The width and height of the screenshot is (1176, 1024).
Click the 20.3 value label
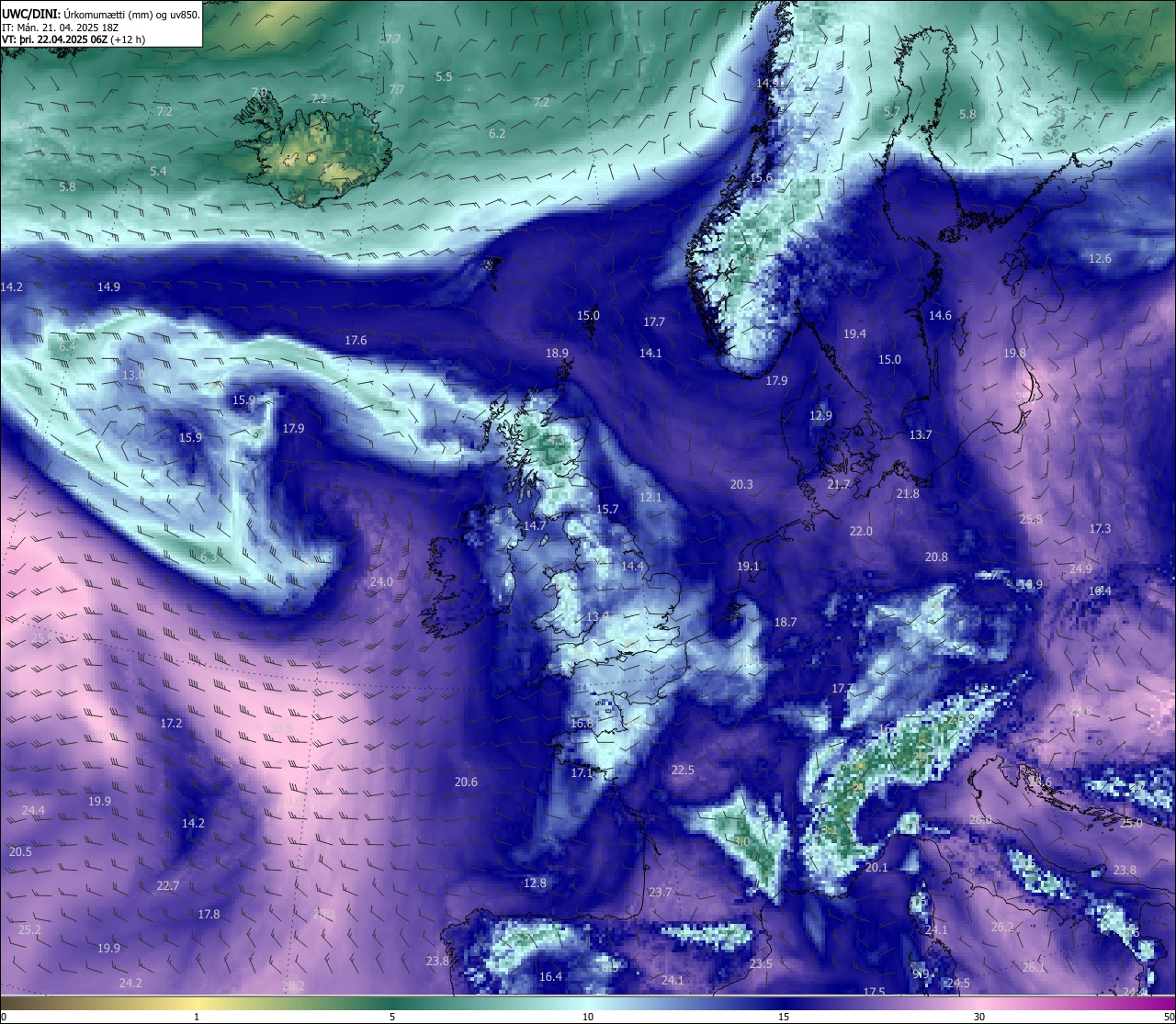(741, 485)
